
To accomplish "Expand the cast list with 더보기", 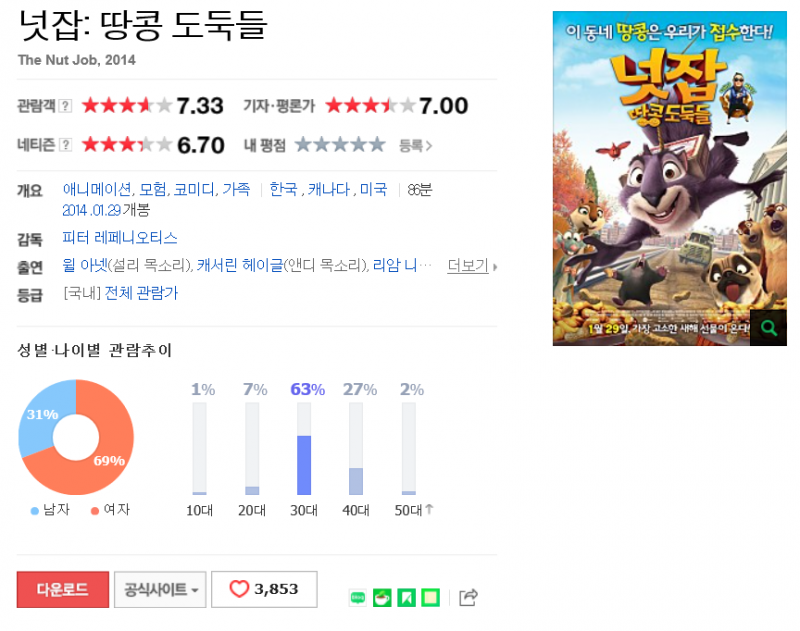I will coord(472,266).
